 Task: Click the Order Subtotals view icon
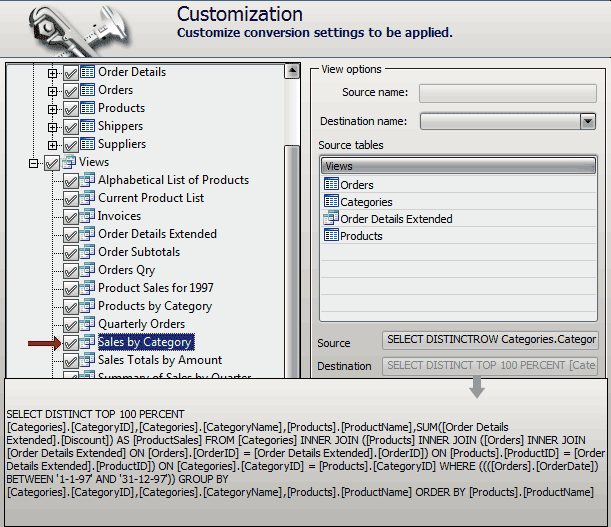click(87, 252)
